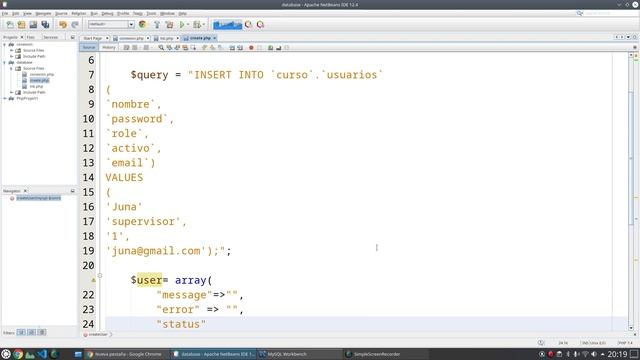The image size is (640, 360).
Task: Click the red Start Macro Recording icon
Action: pos(251,48)
